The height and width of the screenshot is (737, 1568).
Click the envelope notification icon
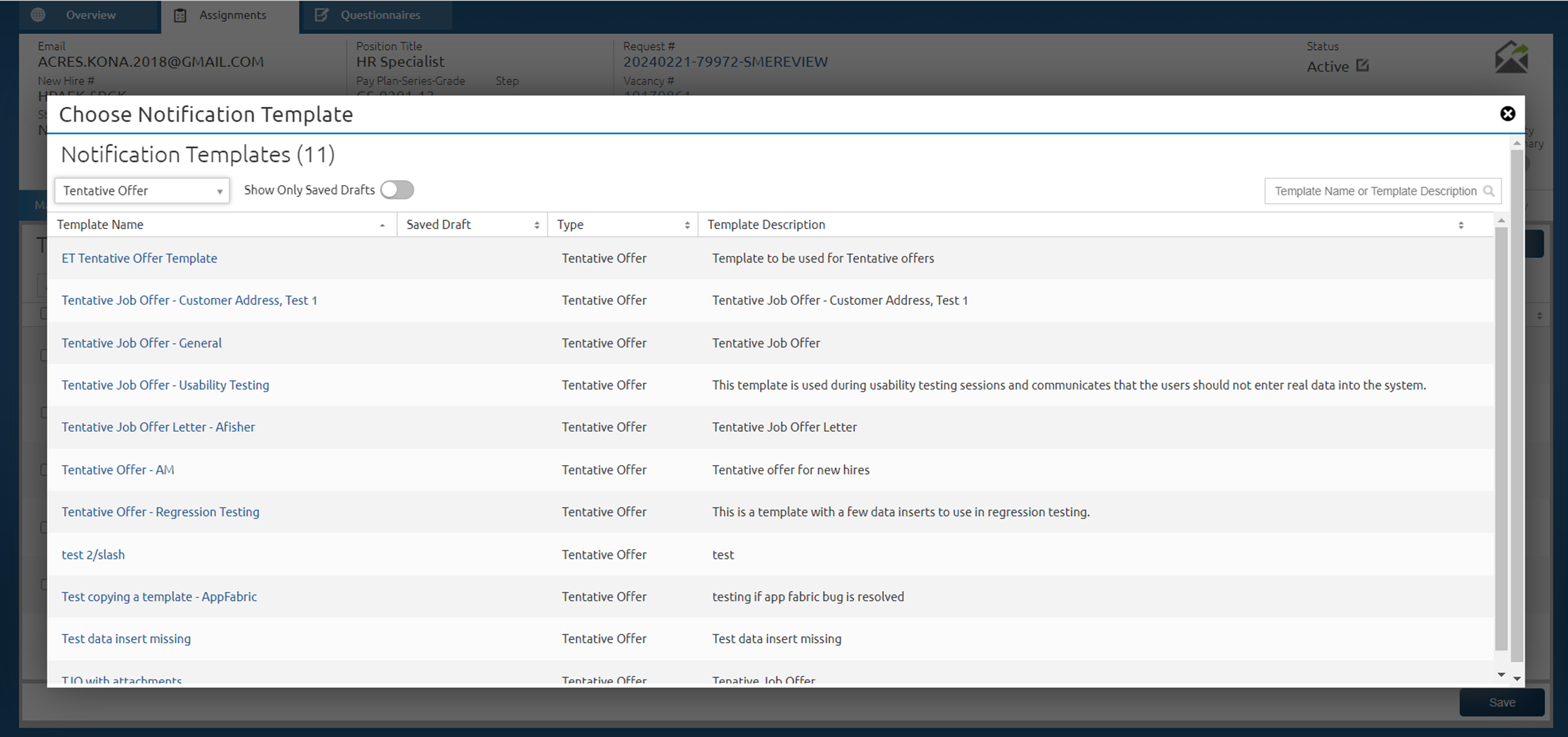[1512, 57]
